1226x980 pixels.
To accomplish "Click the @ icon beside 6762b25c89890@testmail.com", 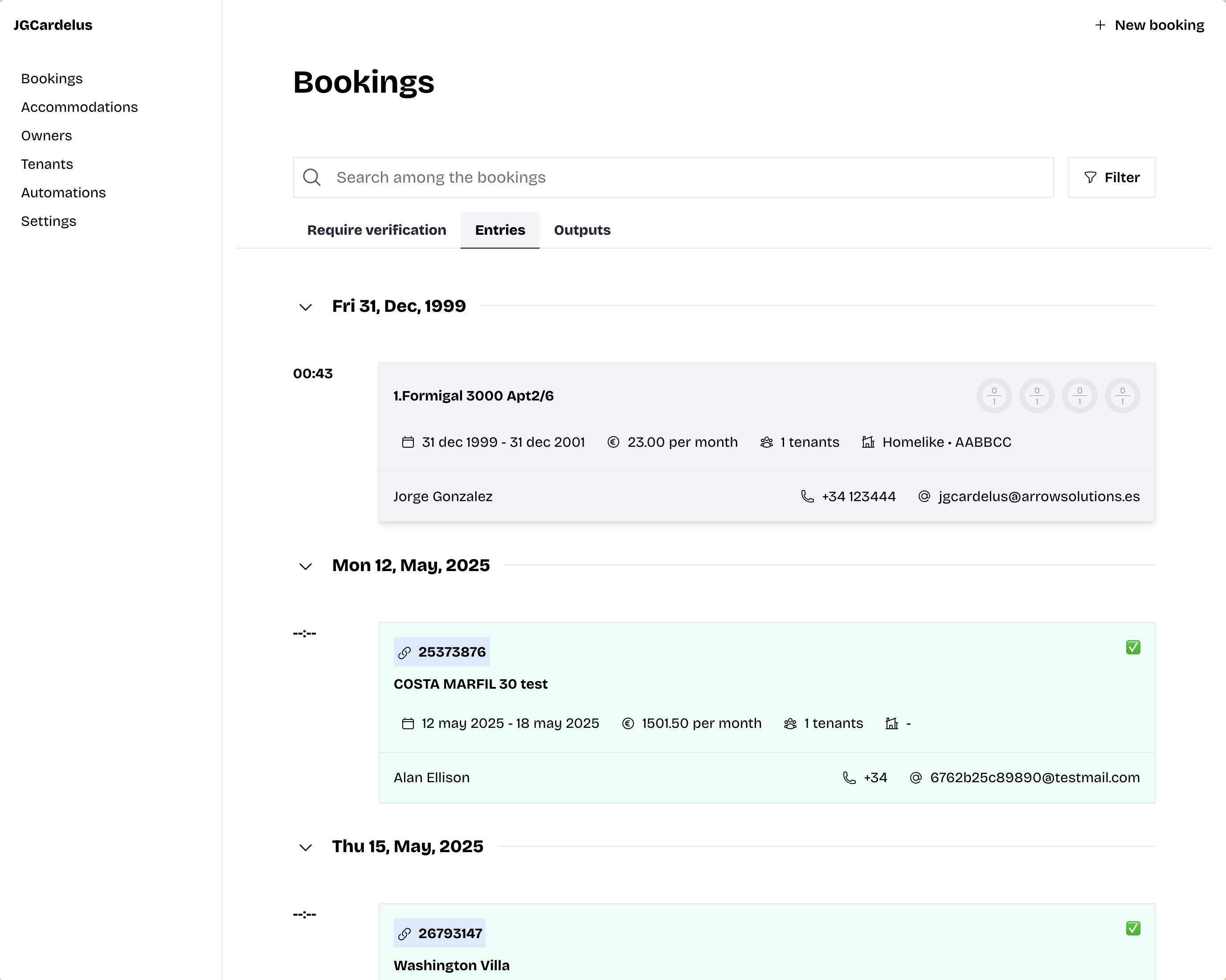I will (x=915, y=778).
